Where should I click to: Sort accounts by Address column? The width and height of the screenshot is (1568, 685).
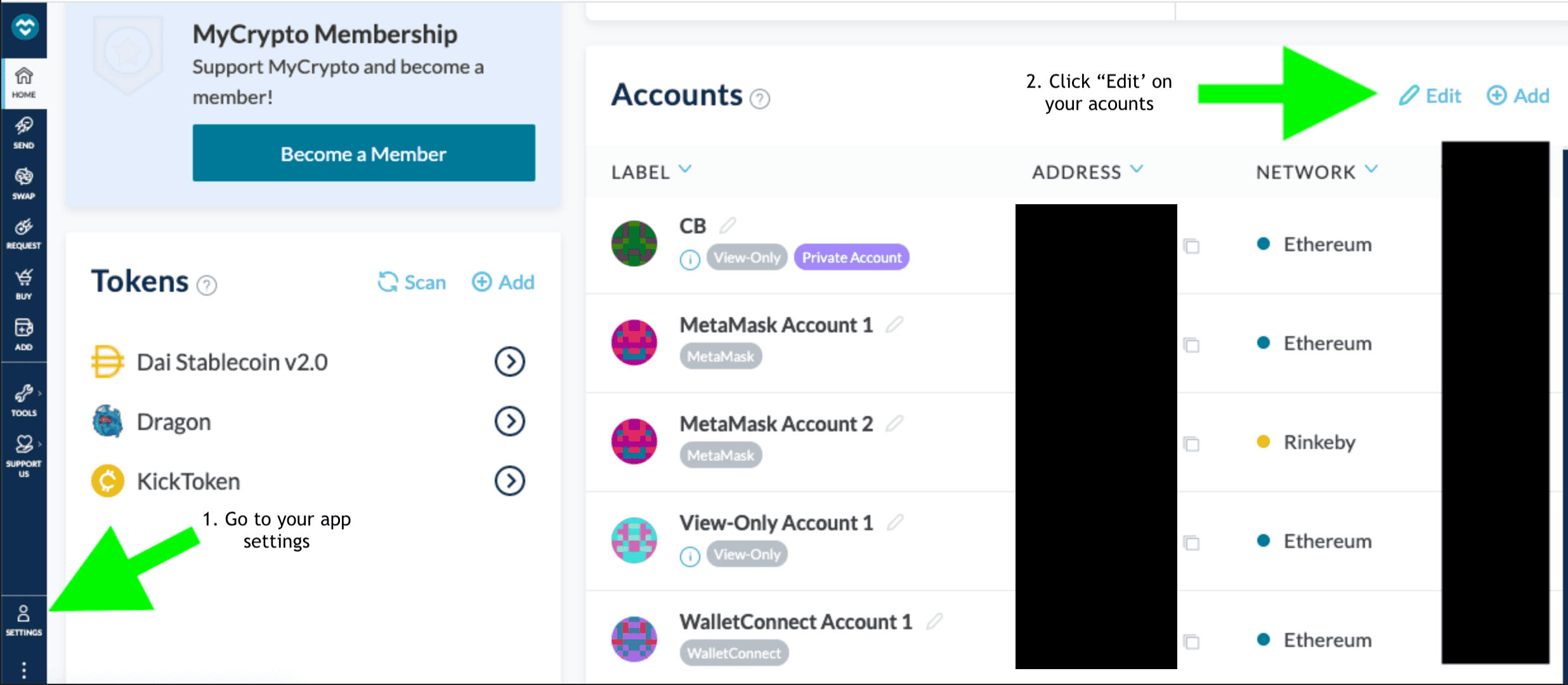(1087, 172)
